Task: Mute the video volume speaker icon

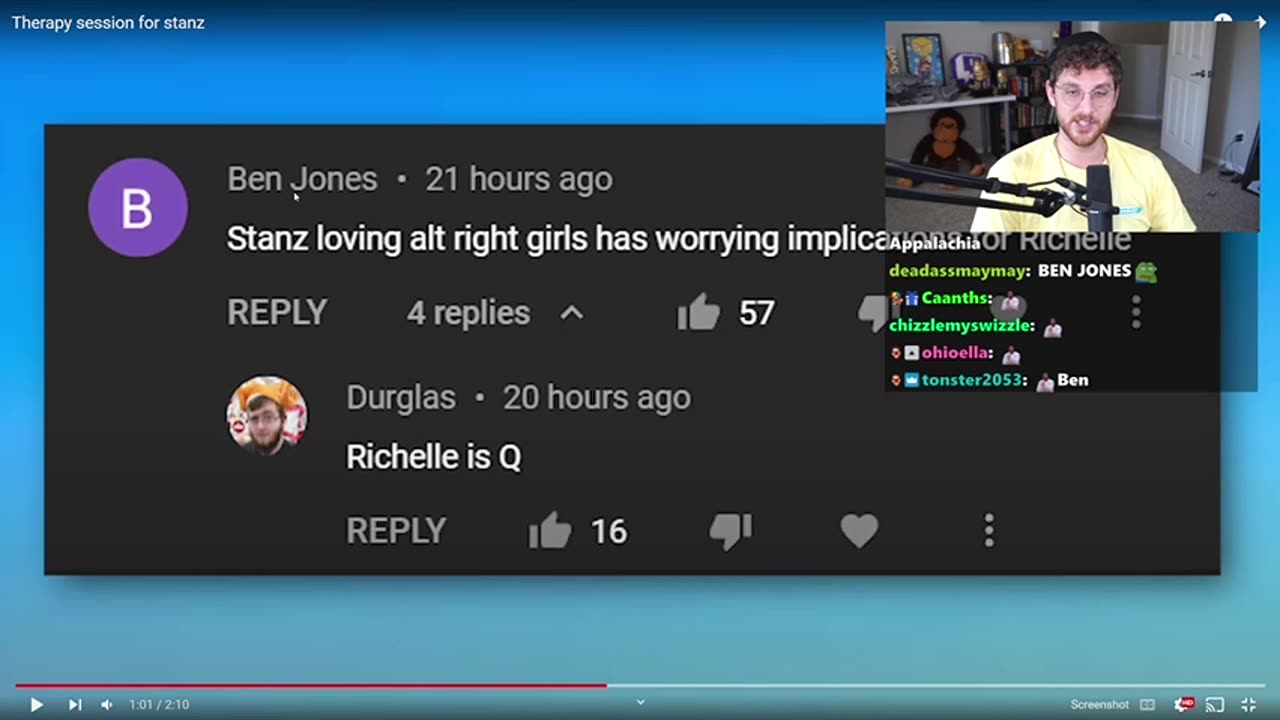Action: [107, 705]
